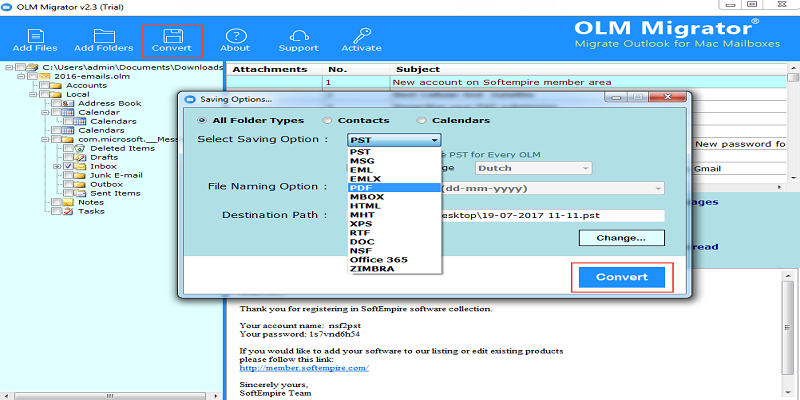Image resolution: width=800 pixels, height=400 pixels.
Task: Click the Tasks checkmark icon
Action: [69, 211]
